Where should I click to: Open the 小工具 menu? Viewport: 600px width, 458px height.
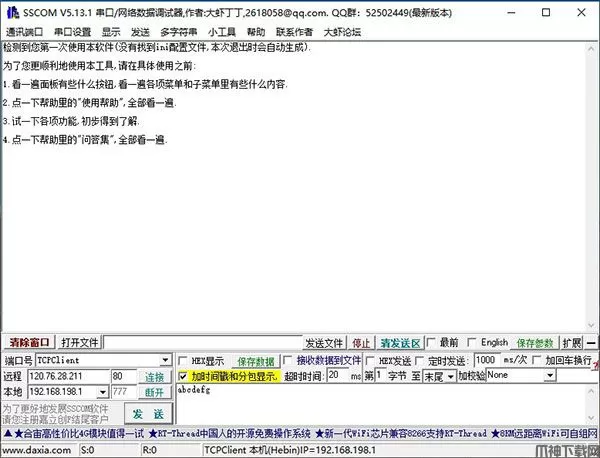coord(221,32)
